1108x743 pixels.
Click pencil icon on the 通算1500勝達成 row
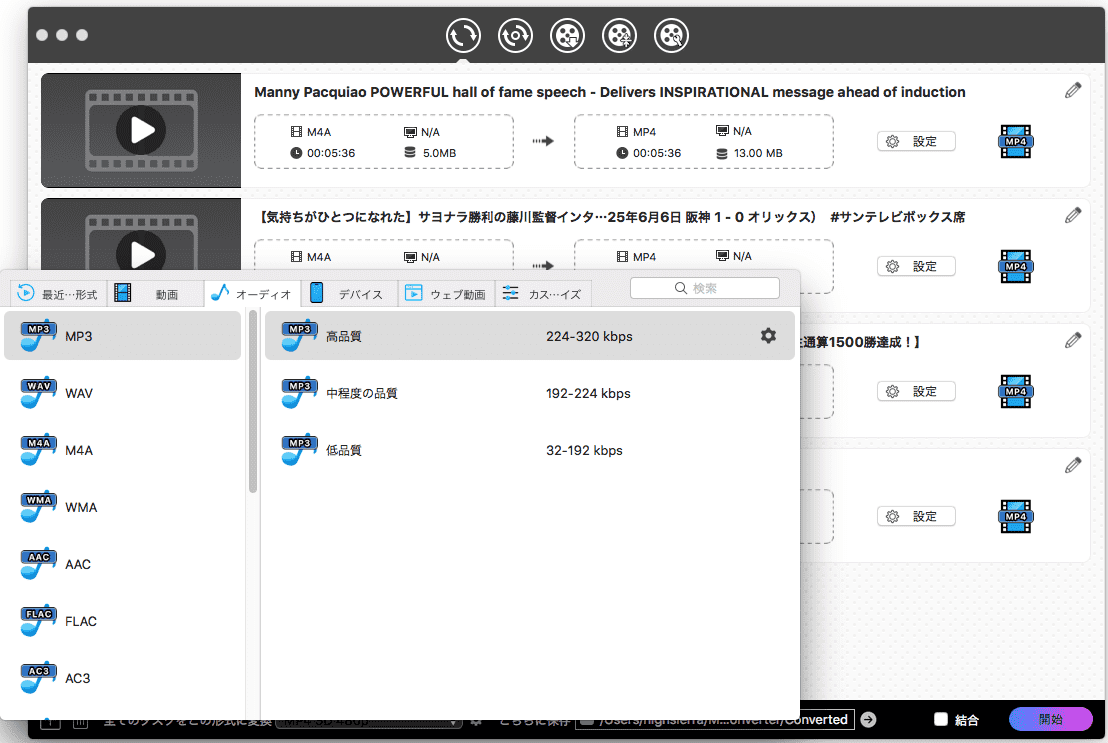(1073, 340)
